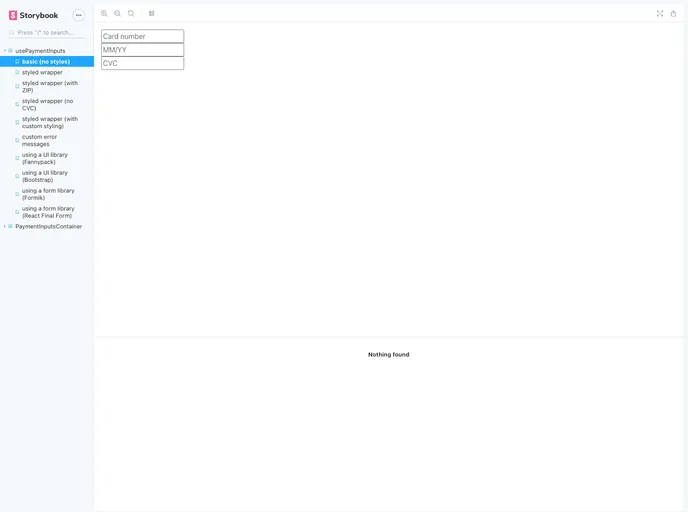The width and height of the screenshot is (688, 512).
Task: Click the Nothing found panel text
Action: [388, 354]
